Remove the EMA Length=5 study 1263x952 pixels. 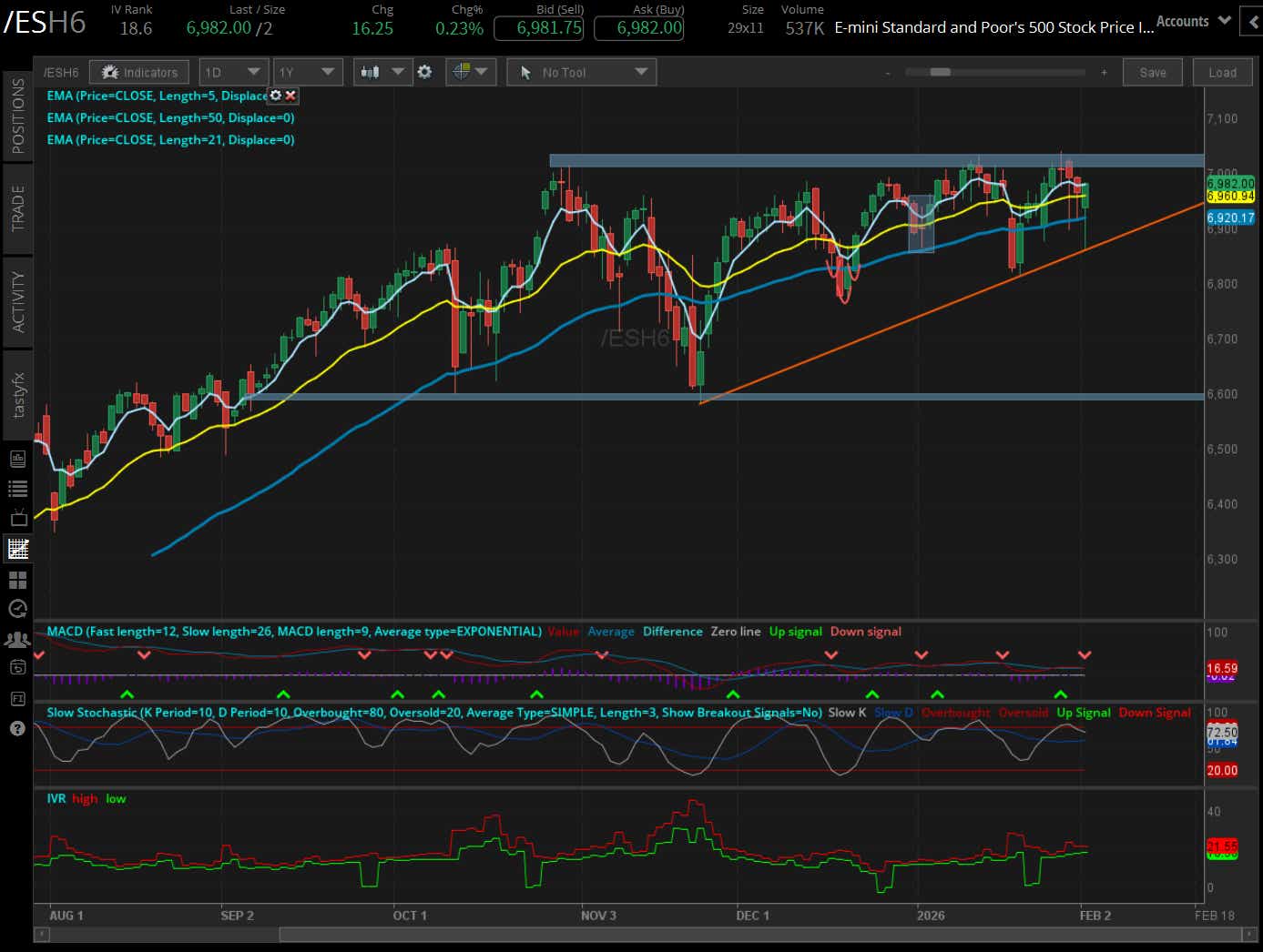[290, 96]
